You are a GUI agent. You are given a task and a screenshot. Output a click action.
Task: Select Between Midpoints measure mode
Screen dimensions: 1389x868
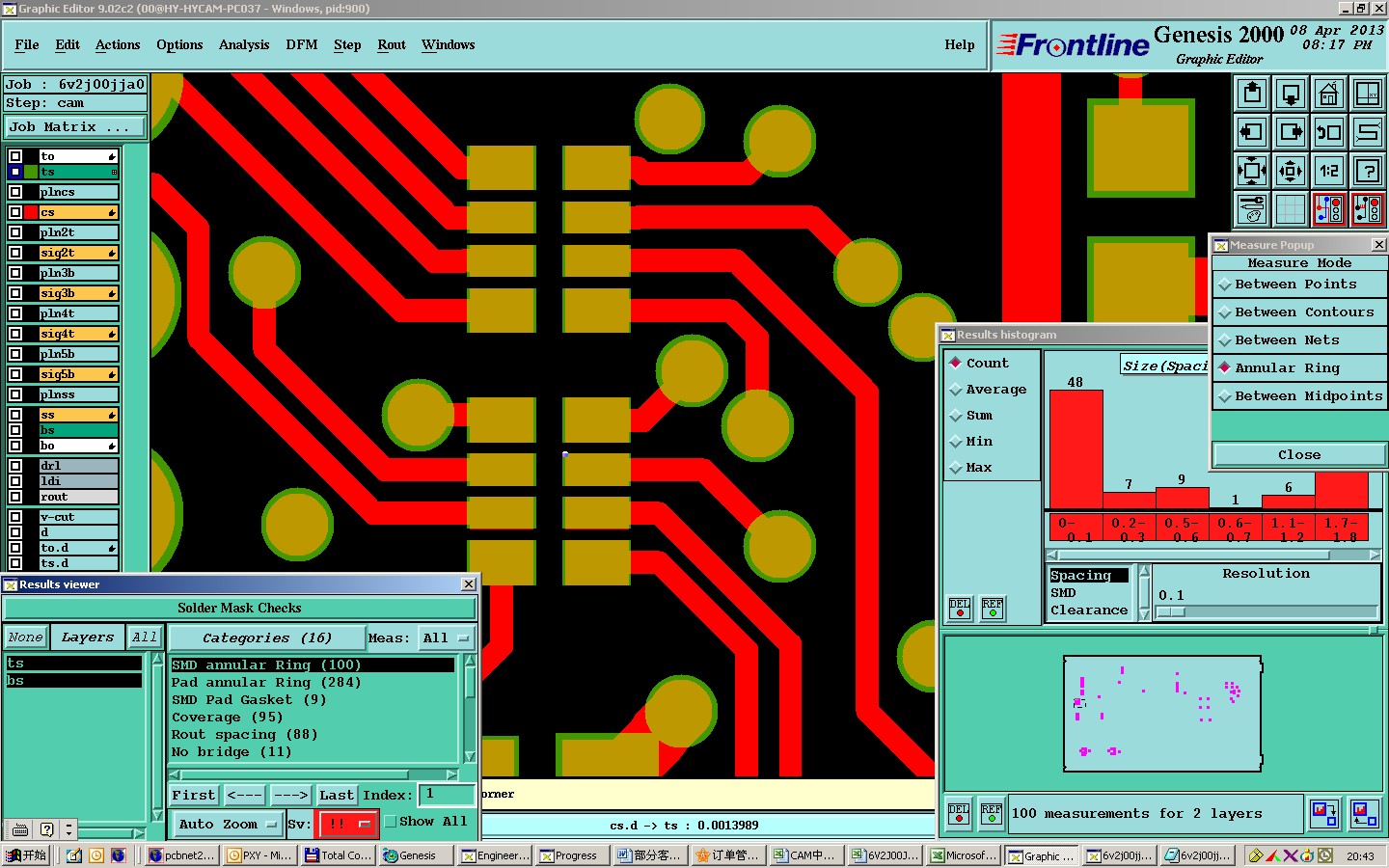tap(1299, 396)
